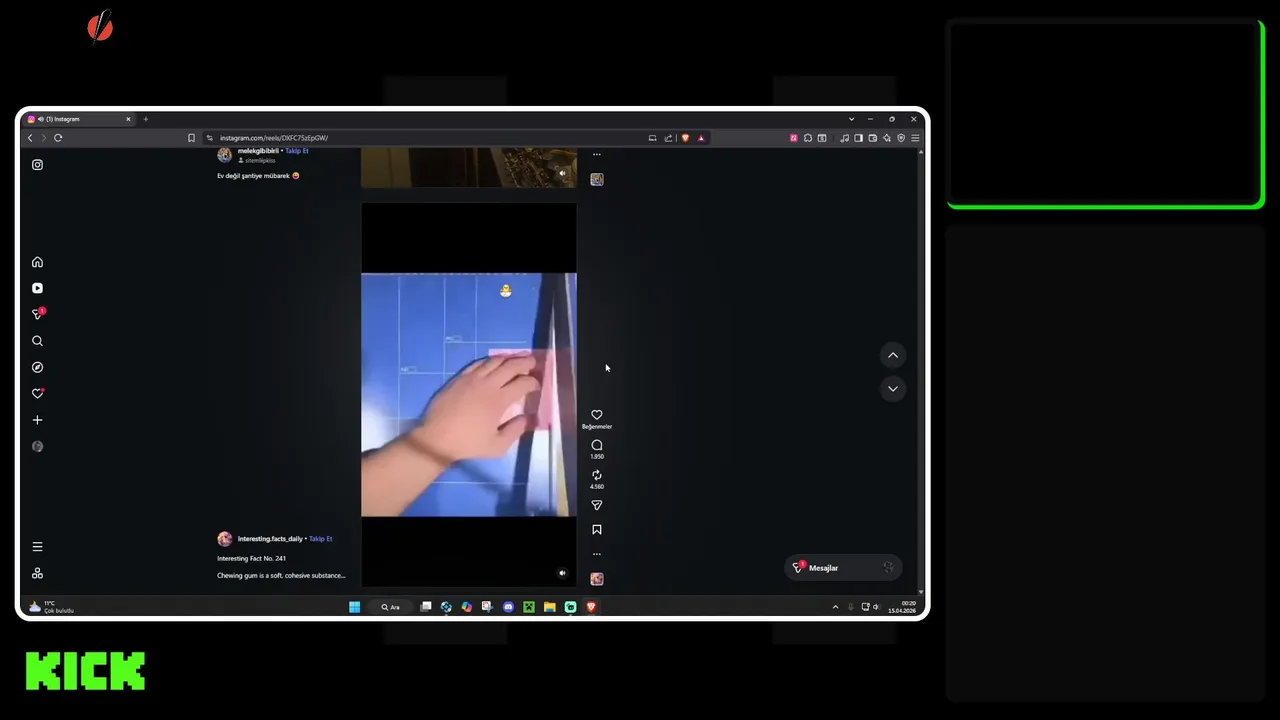Open Meta apps icon at sidebar bottom
This screenshot has width=1280, height=720.
tap(37, 573)
